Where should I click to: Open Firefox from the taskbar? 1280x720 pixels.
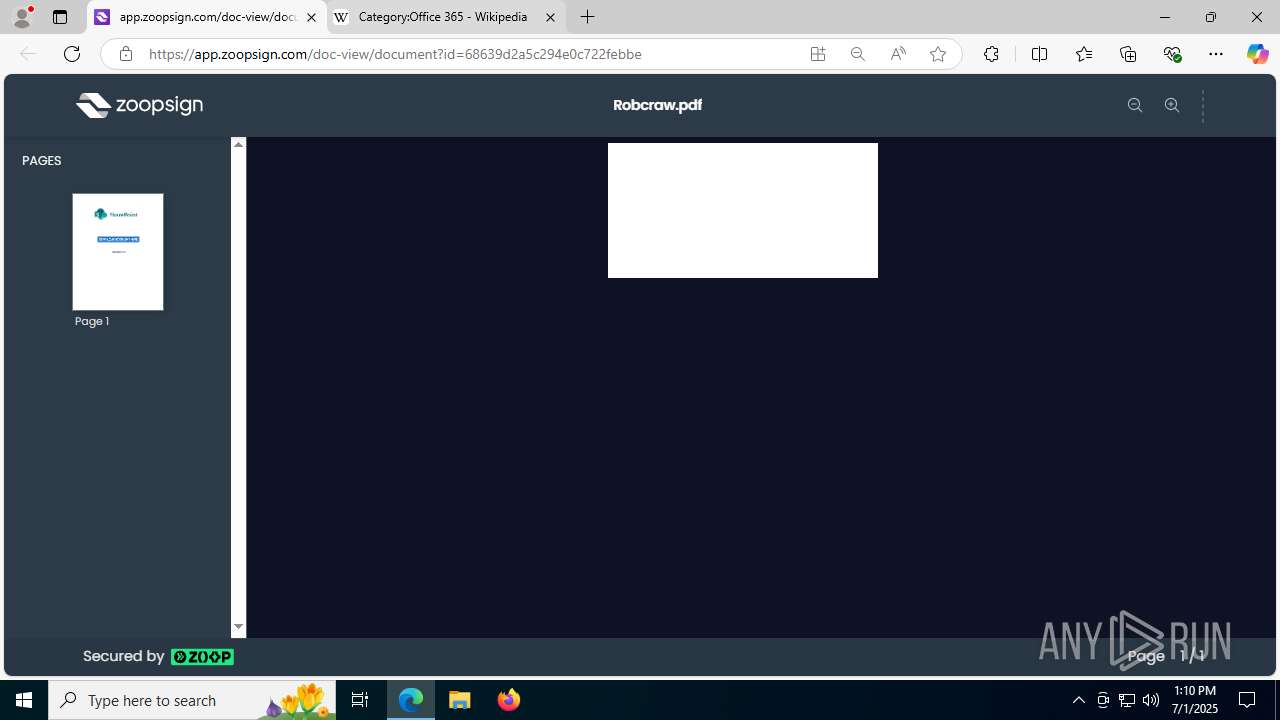point(508,700)
